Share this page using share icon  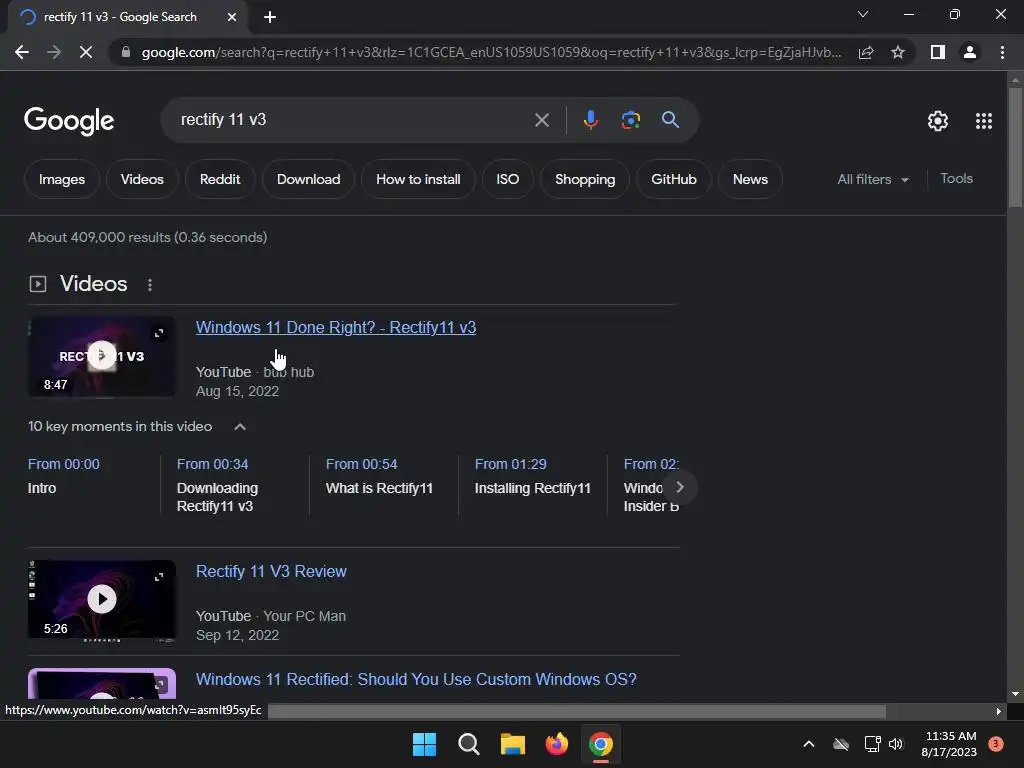tap(866, 52)
